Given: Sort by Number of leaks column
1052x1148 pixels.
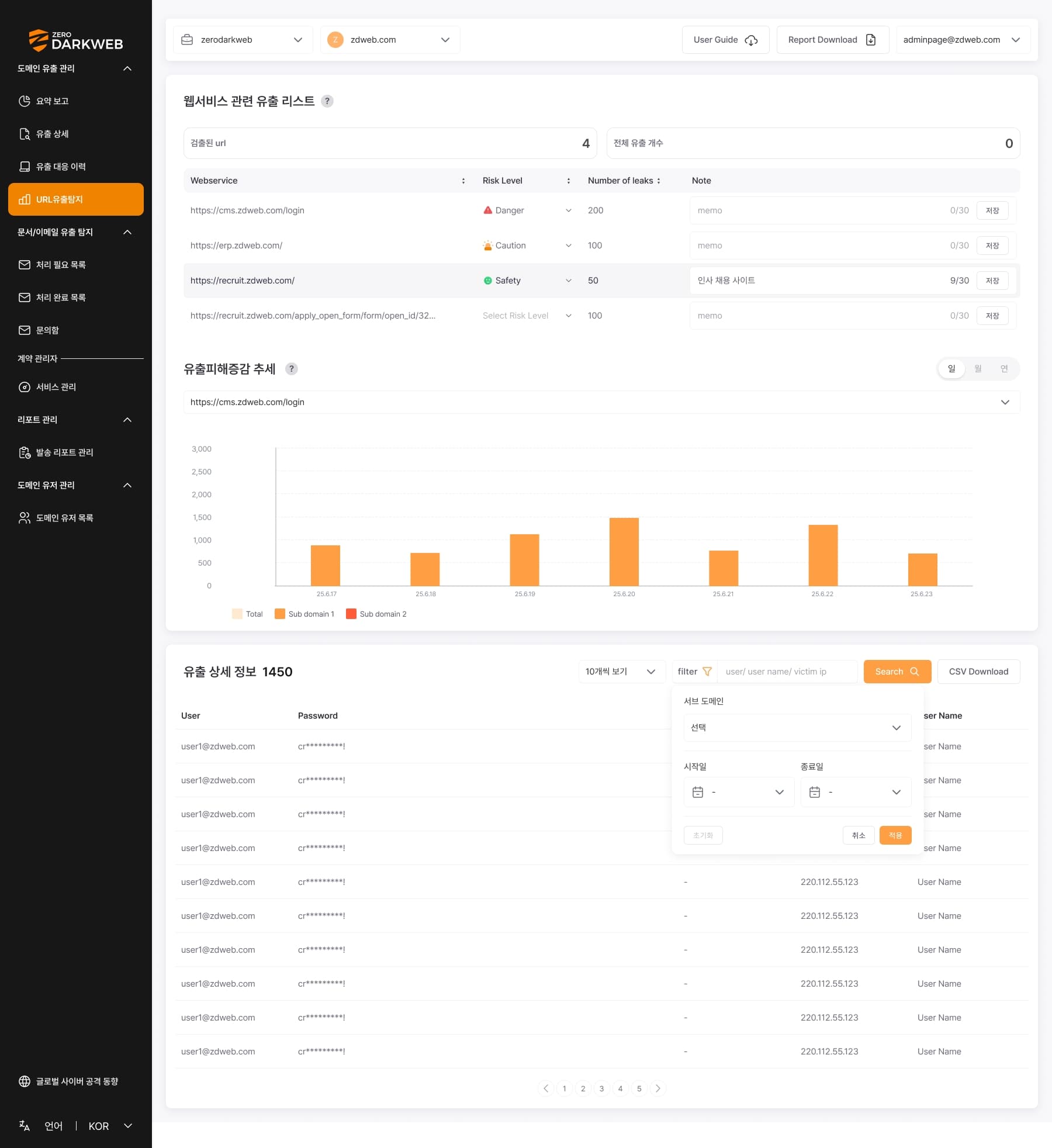Looking at the screenshot, I should click(659, 181).
